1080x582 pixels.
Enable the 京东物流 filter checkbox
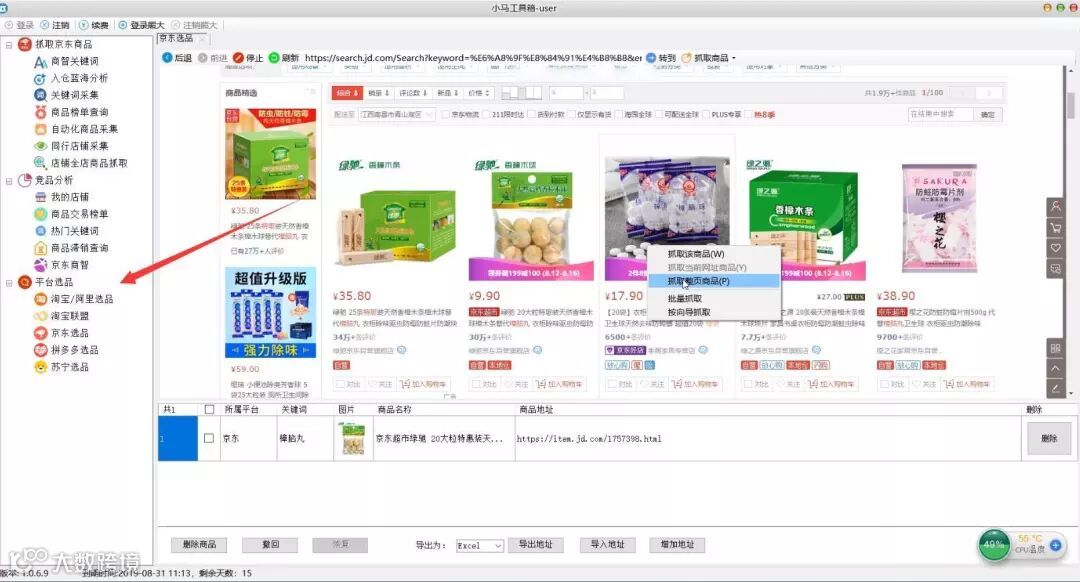coord(446,114)
